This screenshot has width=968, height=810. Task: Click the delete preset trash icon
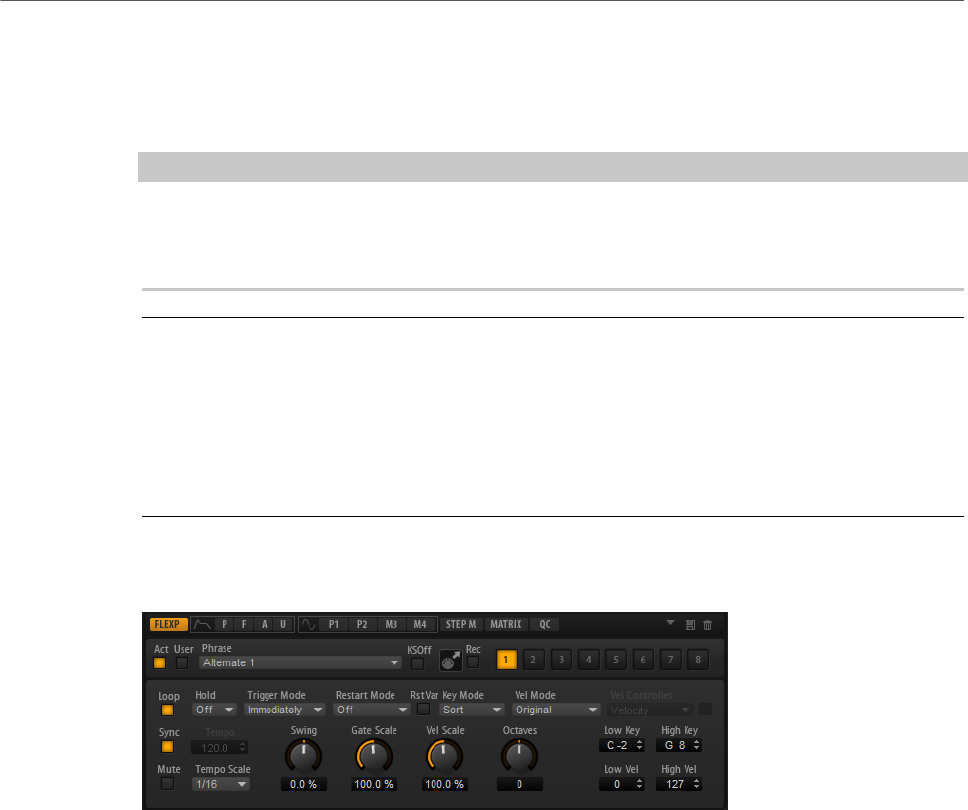tap(707, 625)
